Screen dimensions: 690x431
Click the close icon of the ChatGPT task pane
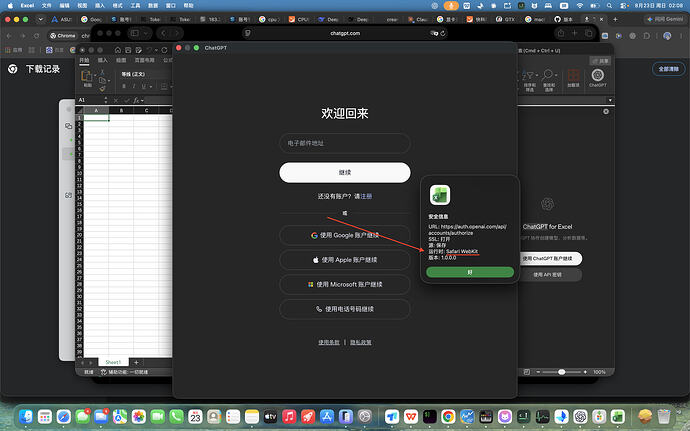pos(606,111)
